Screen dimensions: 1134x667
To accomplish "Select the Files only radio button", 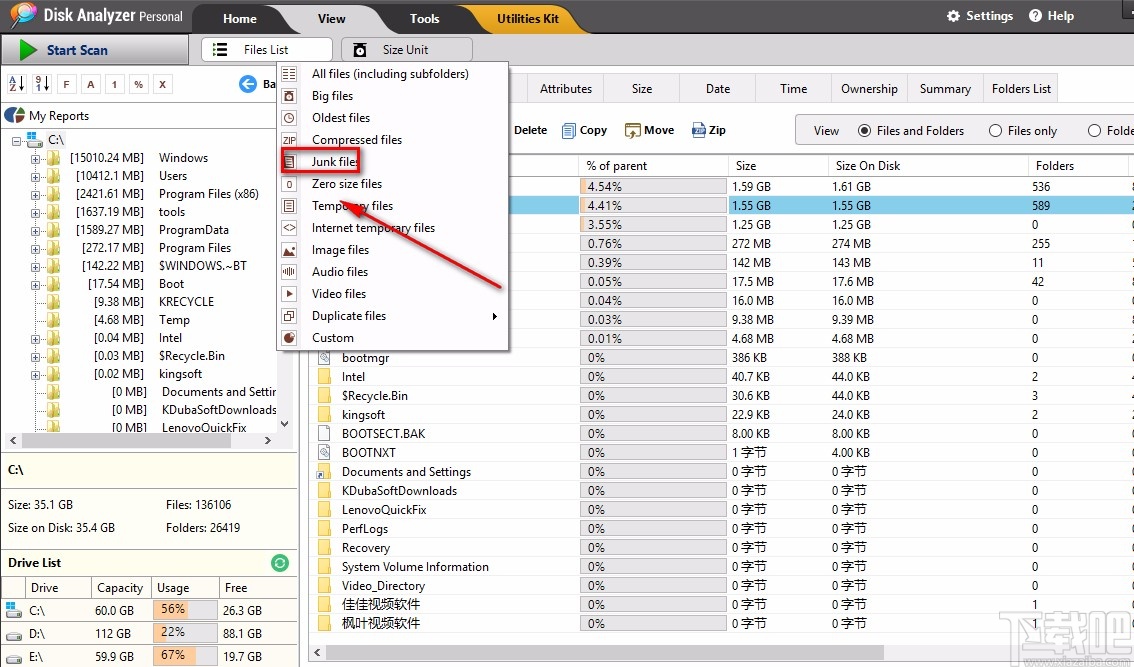I will (996, 130).
